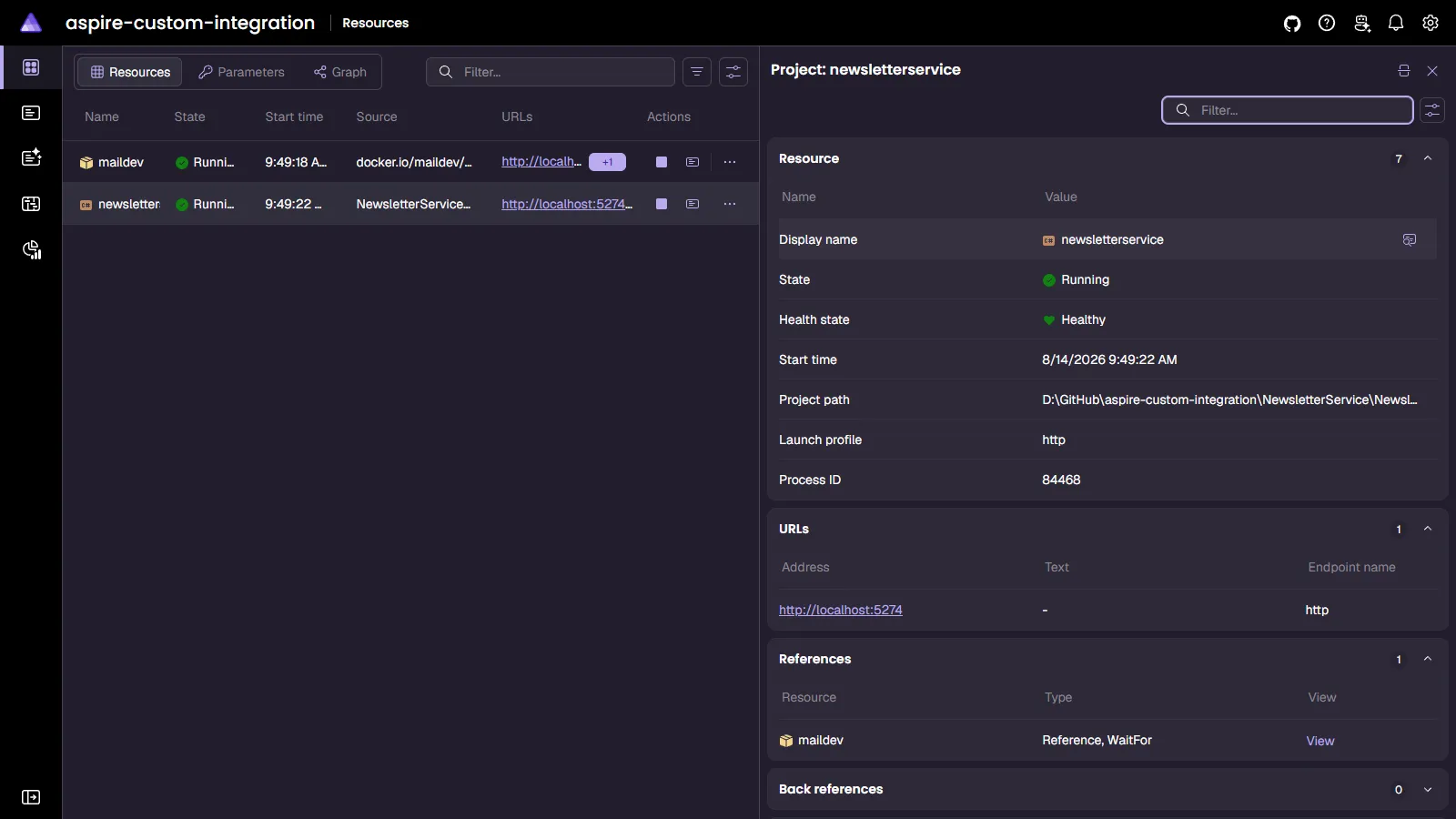Open http://localhost:5274 in URLs section
The image size is (1456, 819).
tap(841, 610)
